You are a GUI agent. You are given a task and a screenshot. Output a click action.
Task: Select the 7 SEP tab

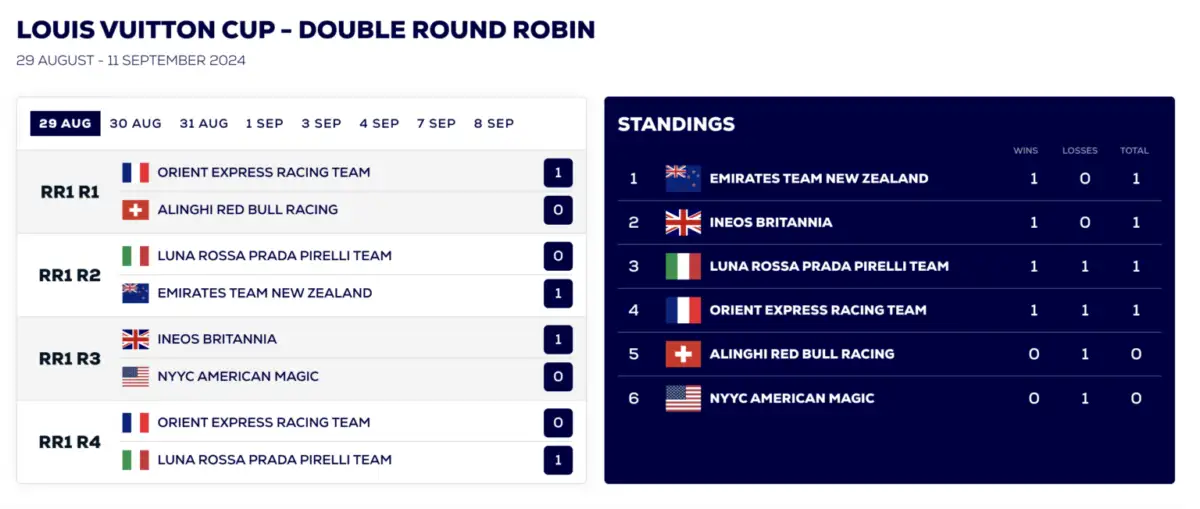[x=436, y=123]
